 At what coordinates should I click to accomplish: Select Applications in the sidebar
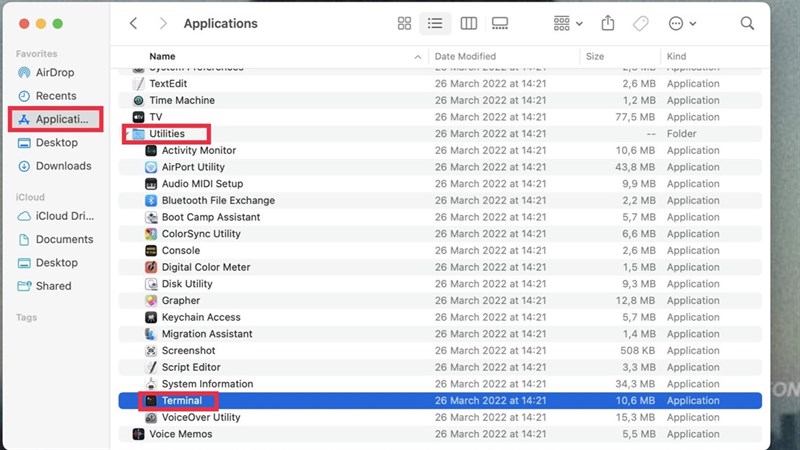(x=56, y=119)
